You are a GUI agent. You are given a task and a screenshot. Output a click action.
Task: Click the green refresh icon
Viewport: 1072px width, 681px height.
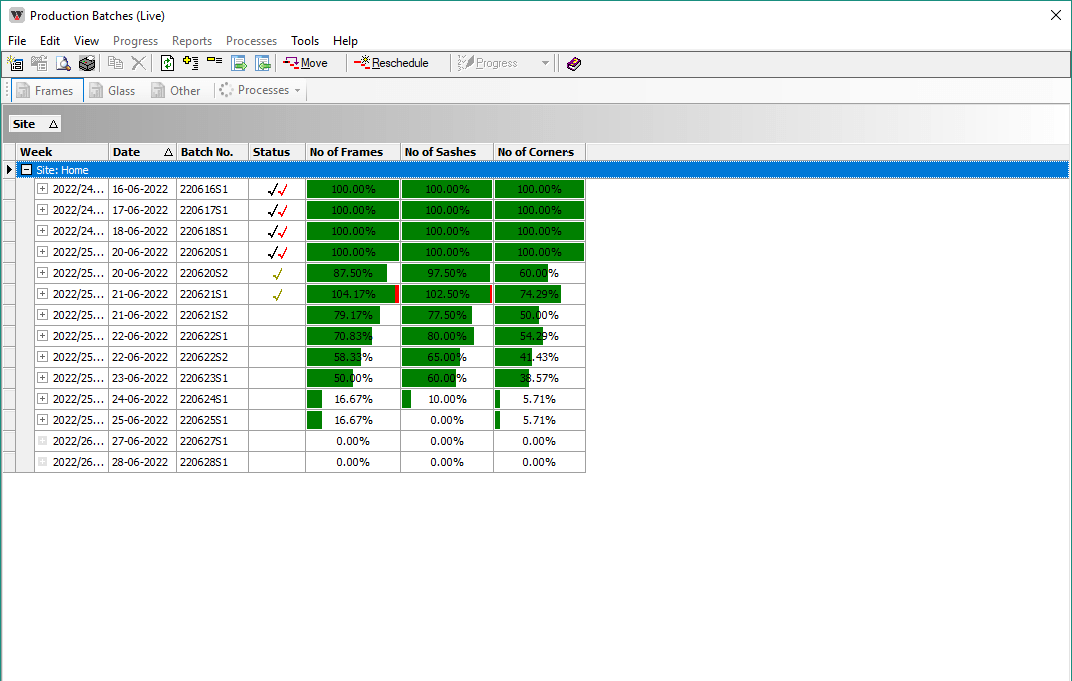pyautogui.click(x=167, y=63)
